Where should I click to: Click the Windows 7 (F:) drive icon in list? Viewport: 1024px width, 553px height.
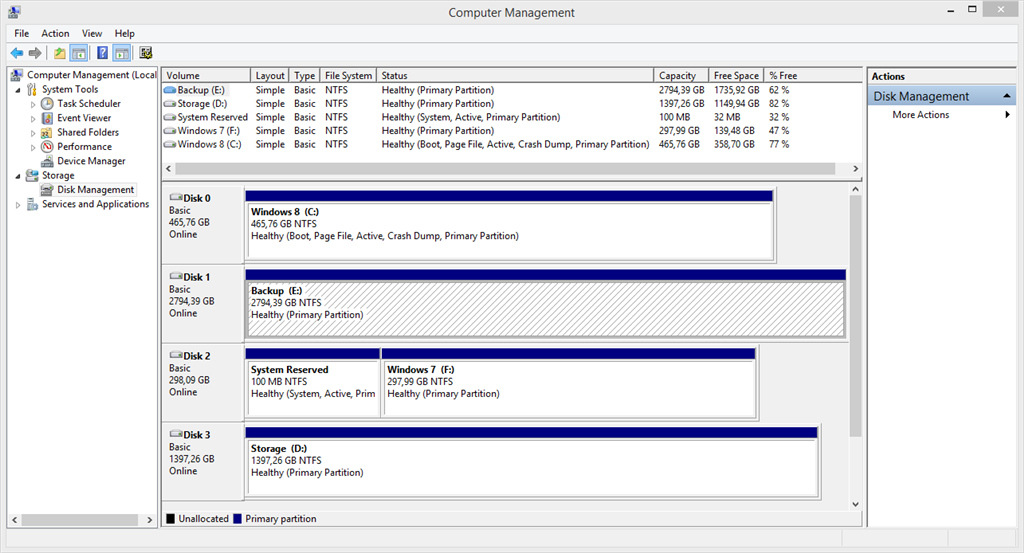(x=170, y=131)
